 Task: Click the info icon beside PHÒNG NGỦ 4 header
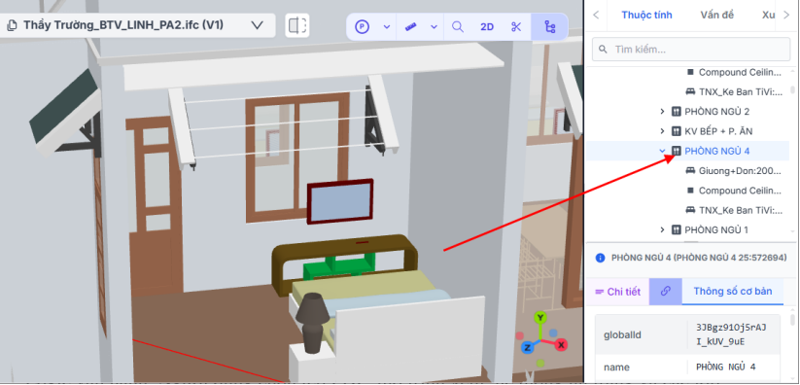[x=600, y=258]
